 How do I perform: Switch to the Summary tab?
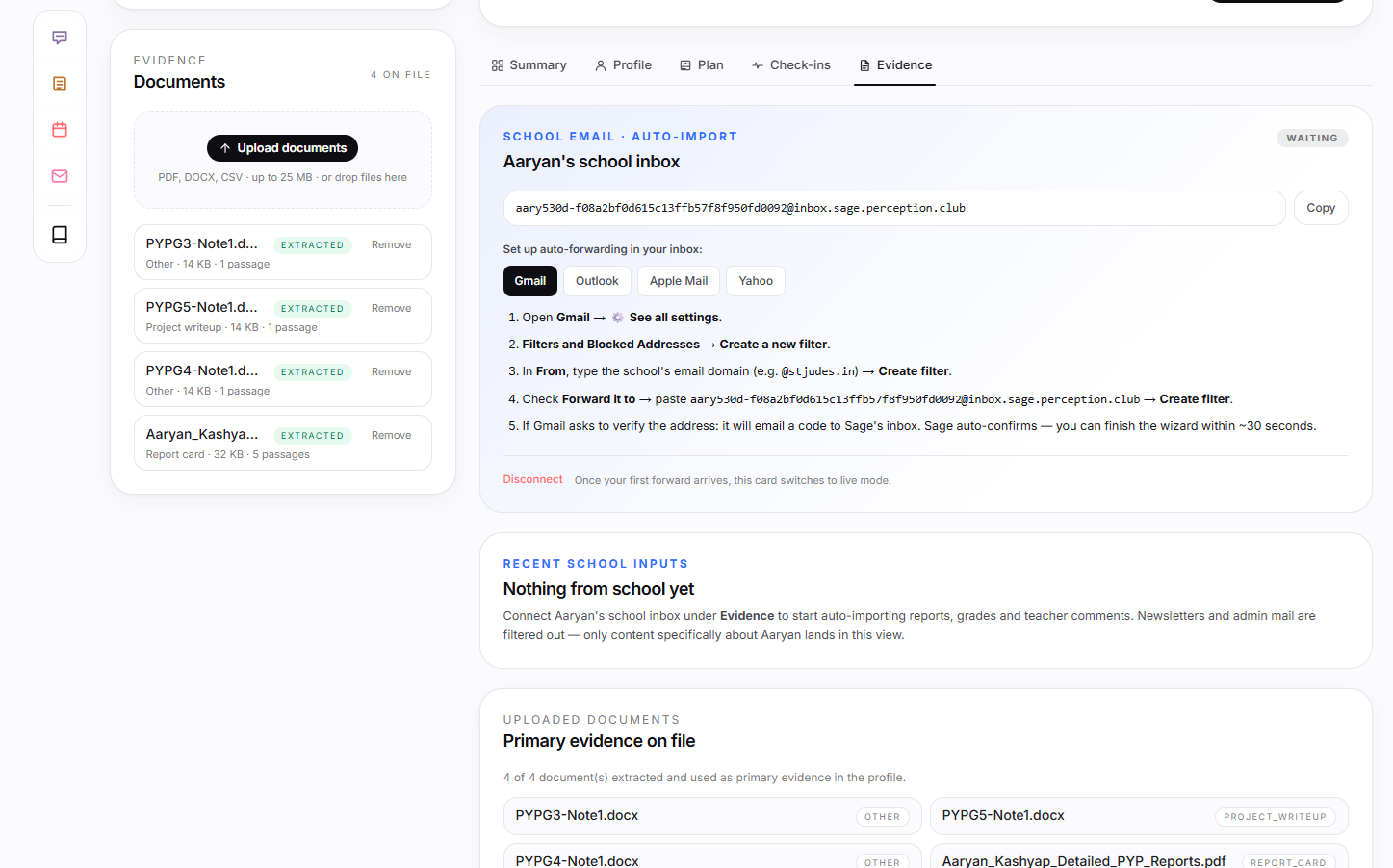529,65
